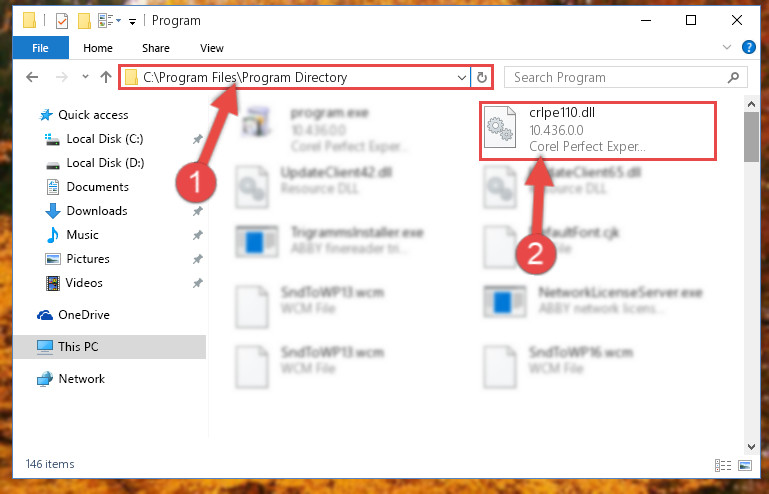Open the File menu
The height and width of the screenshot is (494, 769).
point(40,48)
